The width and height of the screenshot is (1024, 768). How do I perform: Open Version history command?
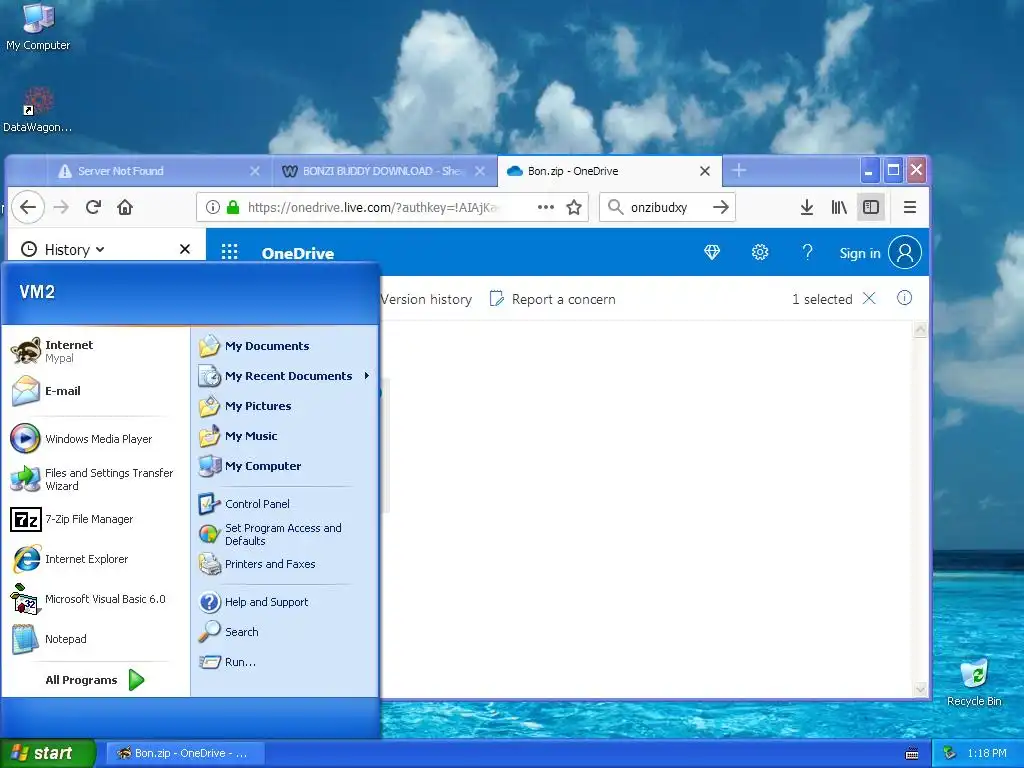[426, 299]
